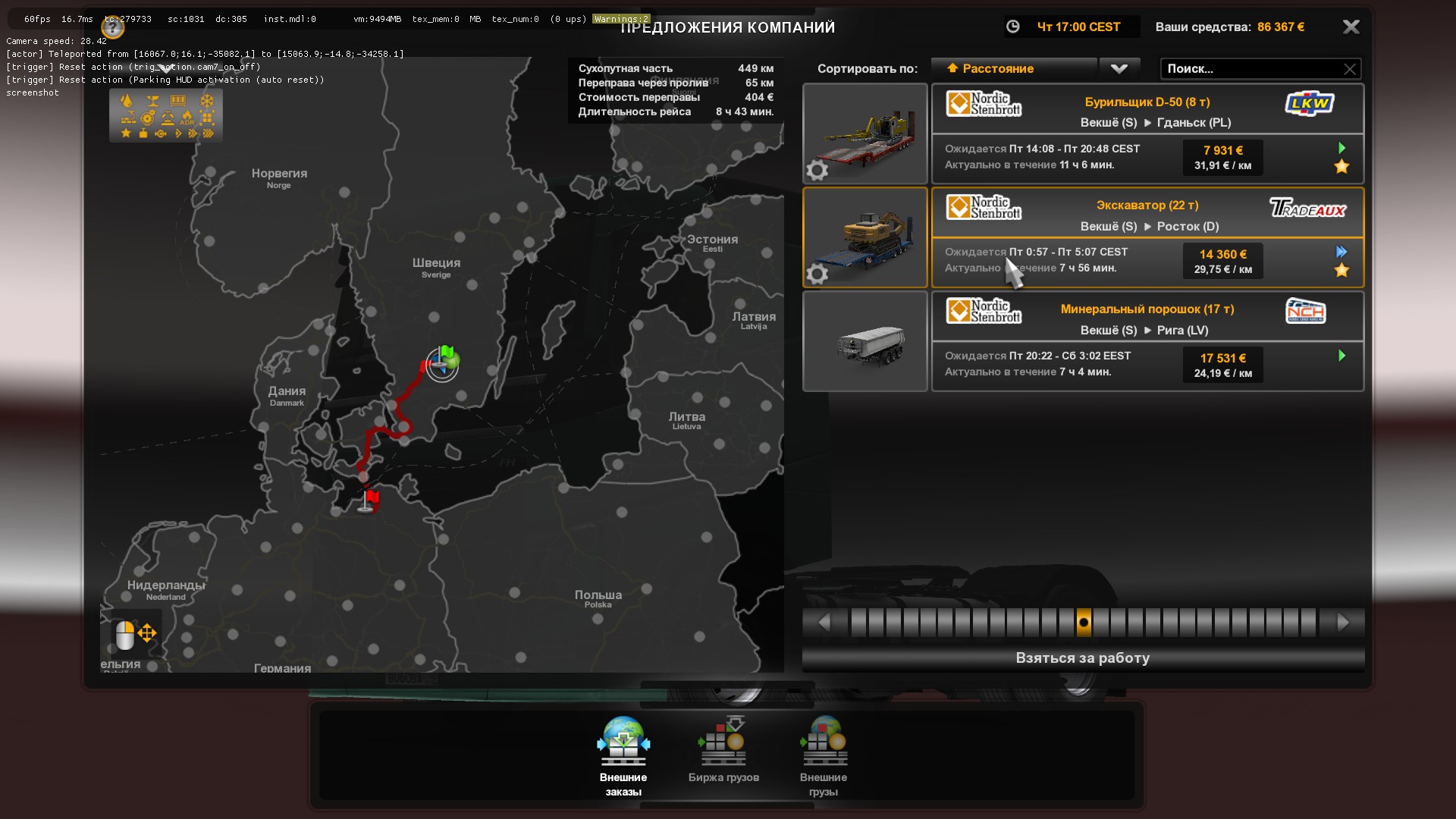Select the mineral powder trailer thumbnail
Image resolution: width=1456 pixels, height=819 pixels.
pyautogui.click(x=865, y=341)
